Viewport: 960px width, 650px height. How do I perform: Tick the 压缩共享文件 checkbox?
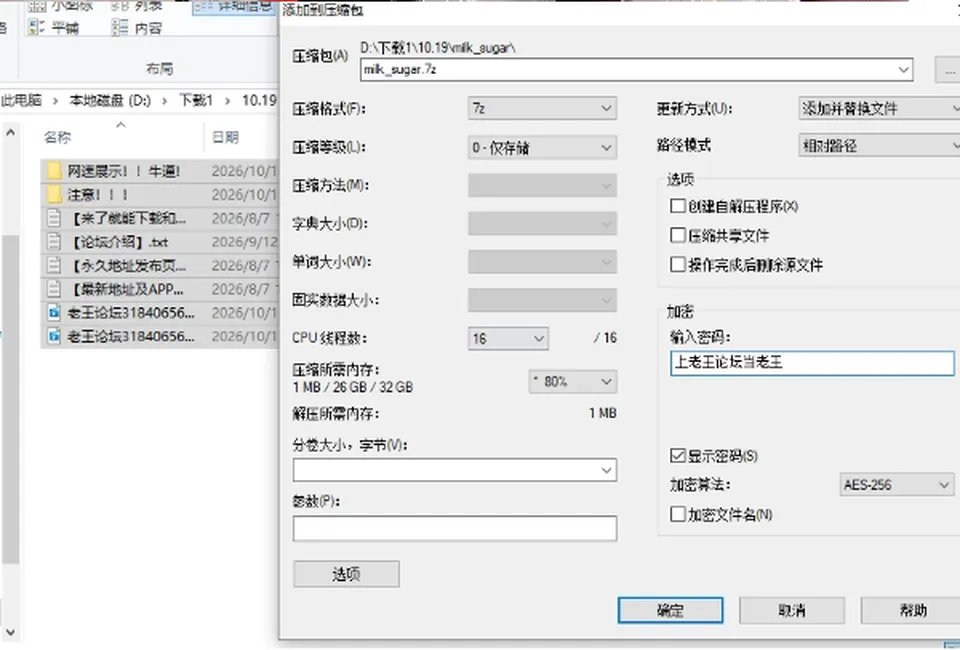coord(678,235)
